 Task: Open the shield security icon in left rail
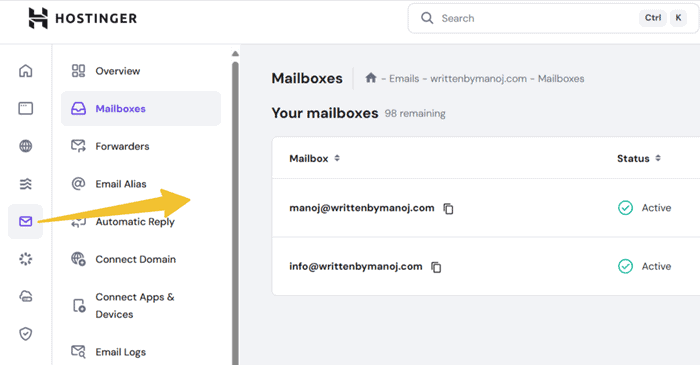[x=25, y=334]
